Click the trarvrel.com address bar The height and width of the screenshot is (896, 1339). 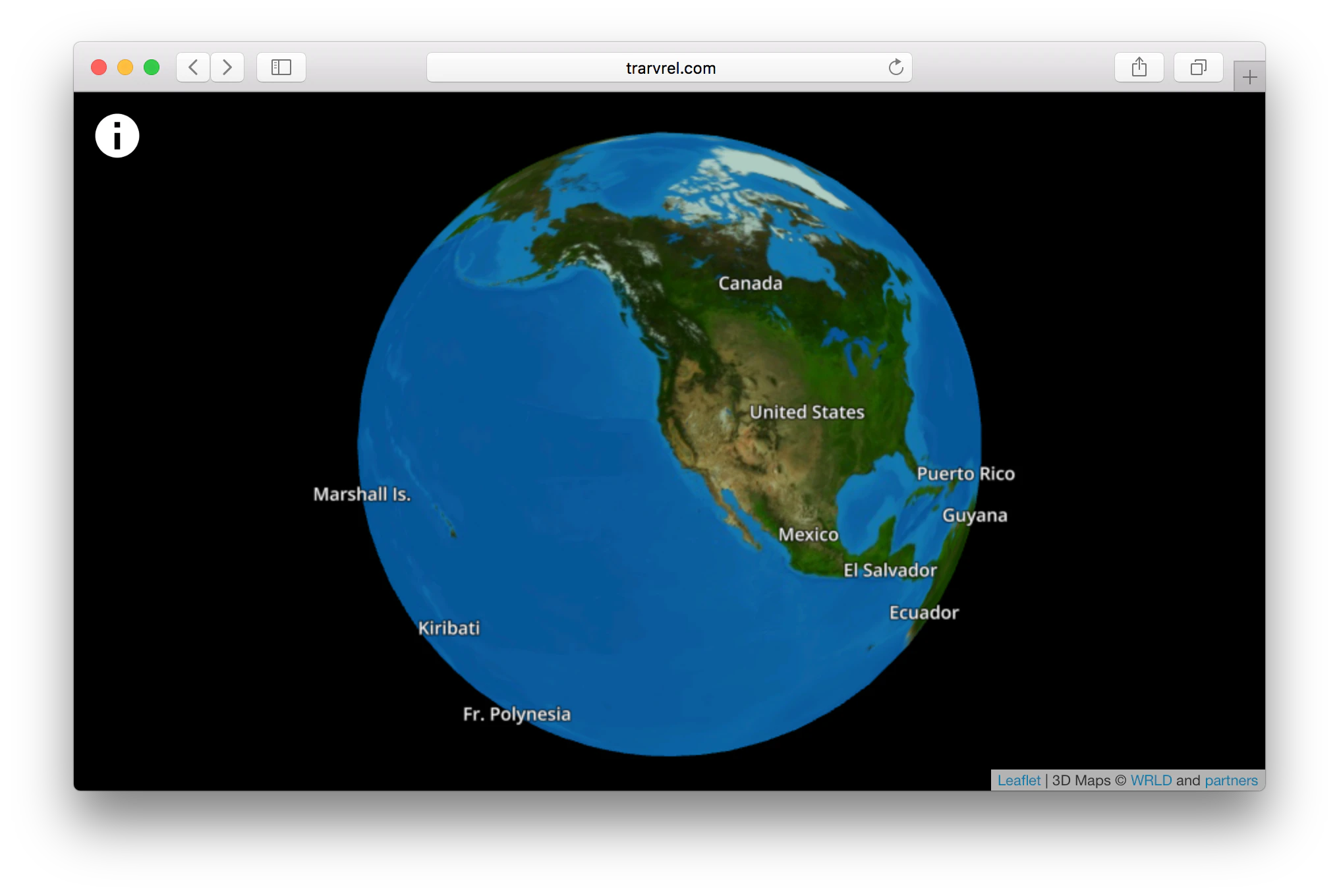669,68
